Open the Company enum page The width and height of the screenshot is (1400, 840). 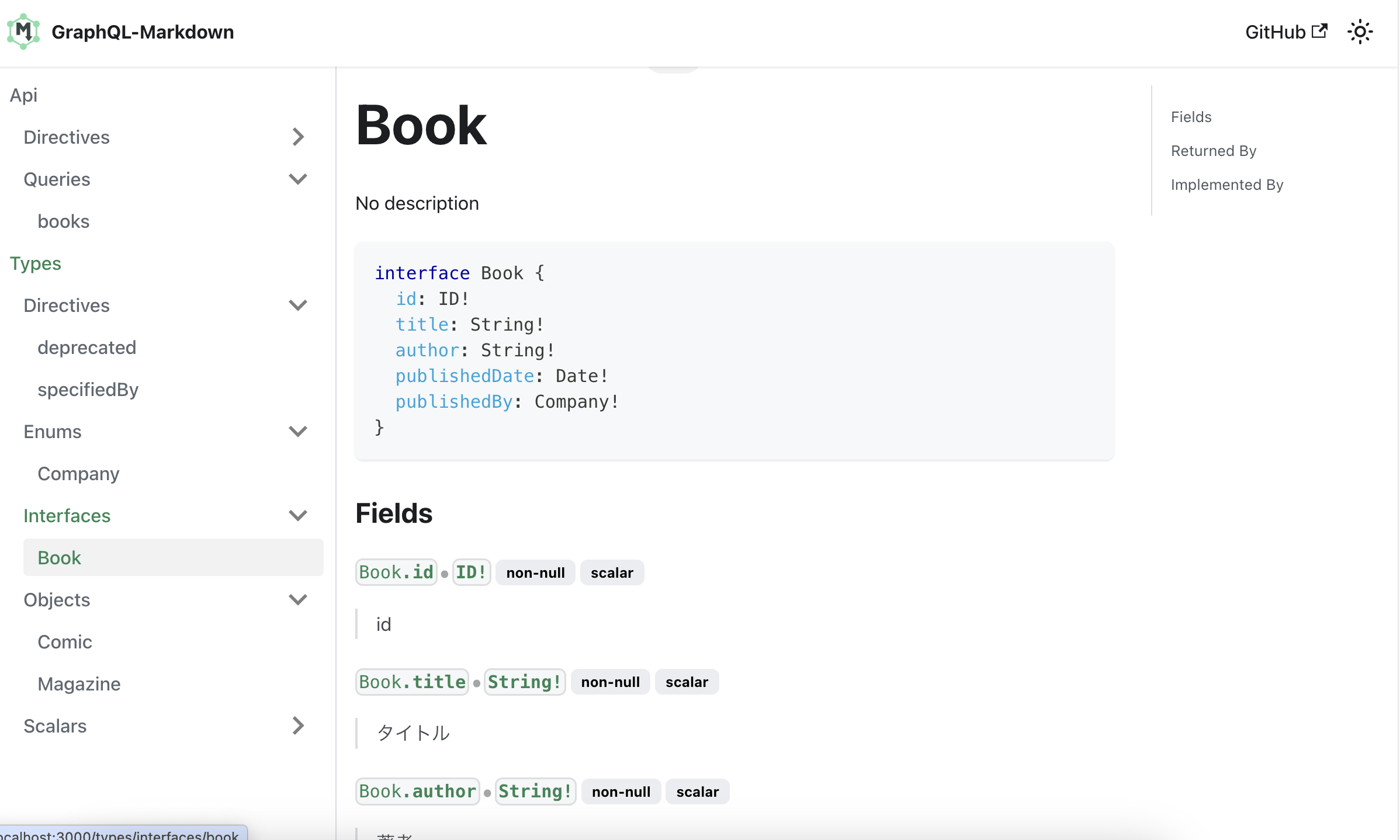[x=78, y=473]
